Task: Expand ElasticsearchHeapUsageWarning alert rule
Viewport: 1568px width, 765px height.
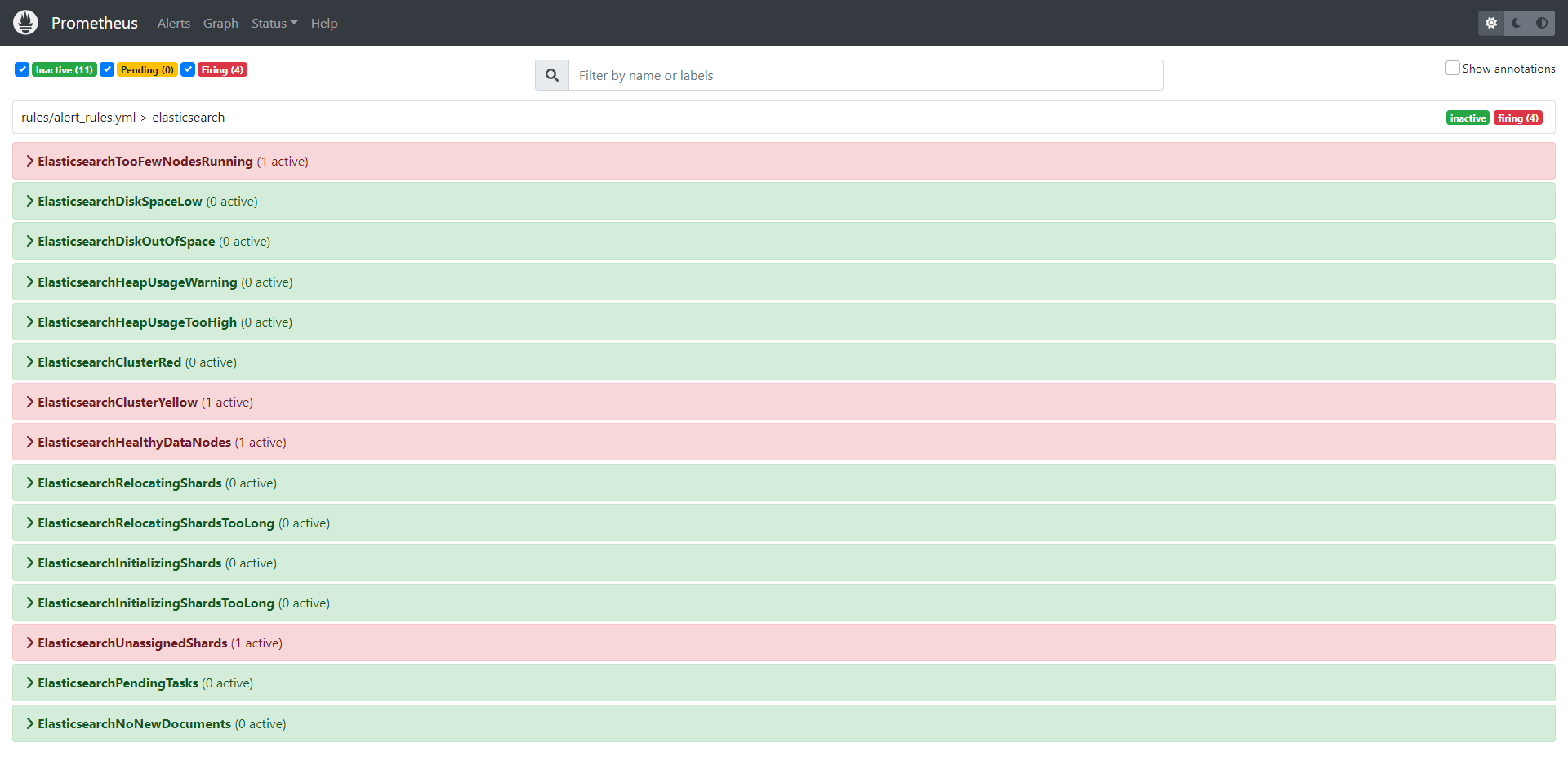Action: pyautogui.click(x=784, y=282)
